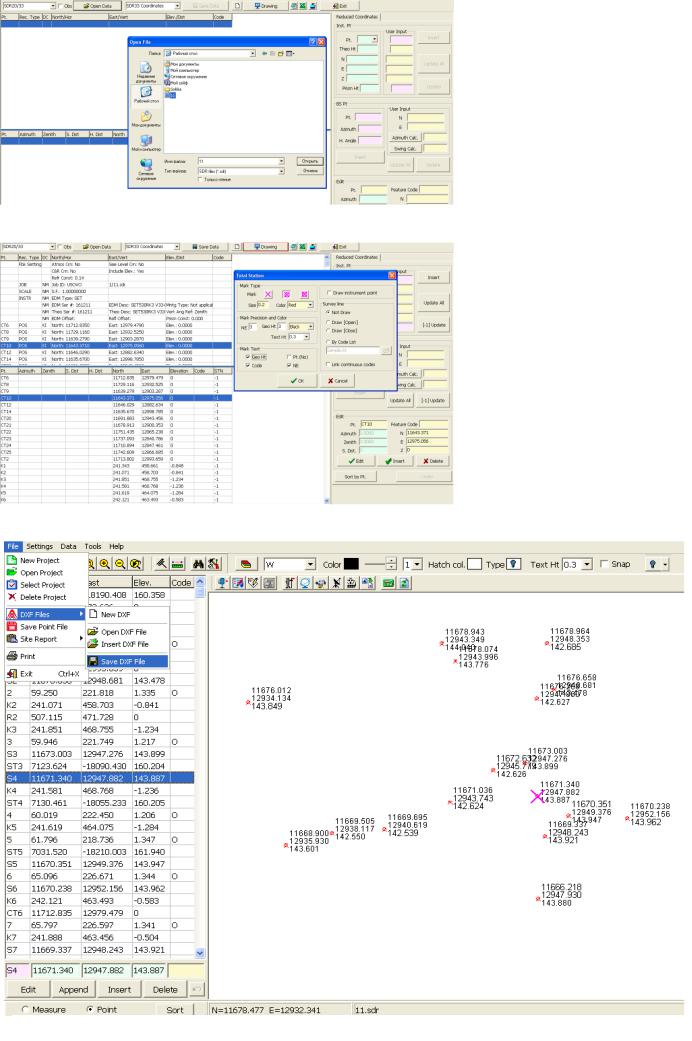Viewport: 692px width, 1041px height.
Task: Choose Exit in File menu
Action: click(43, 673)
